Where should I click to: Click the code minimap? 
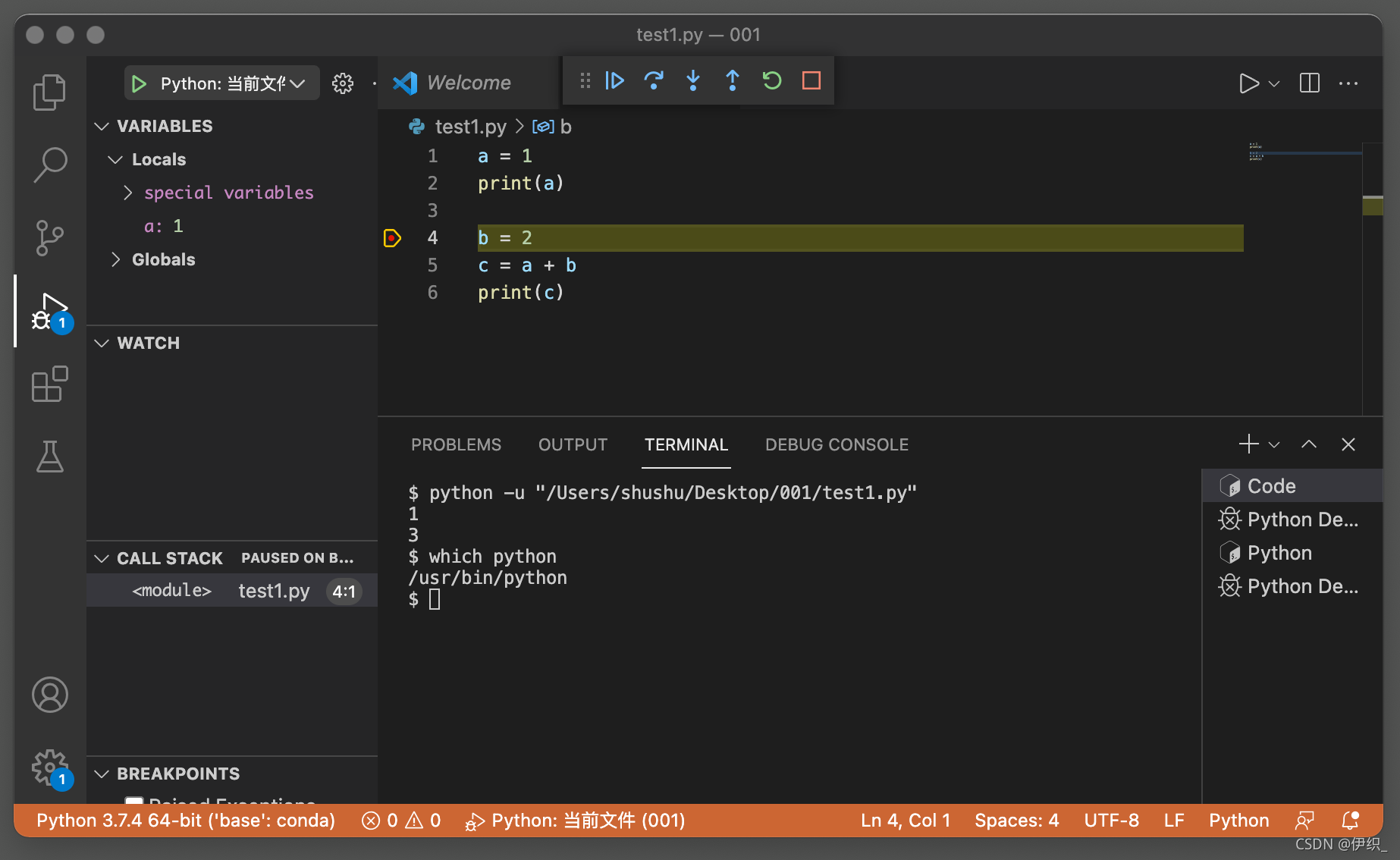coord(1304,152)
